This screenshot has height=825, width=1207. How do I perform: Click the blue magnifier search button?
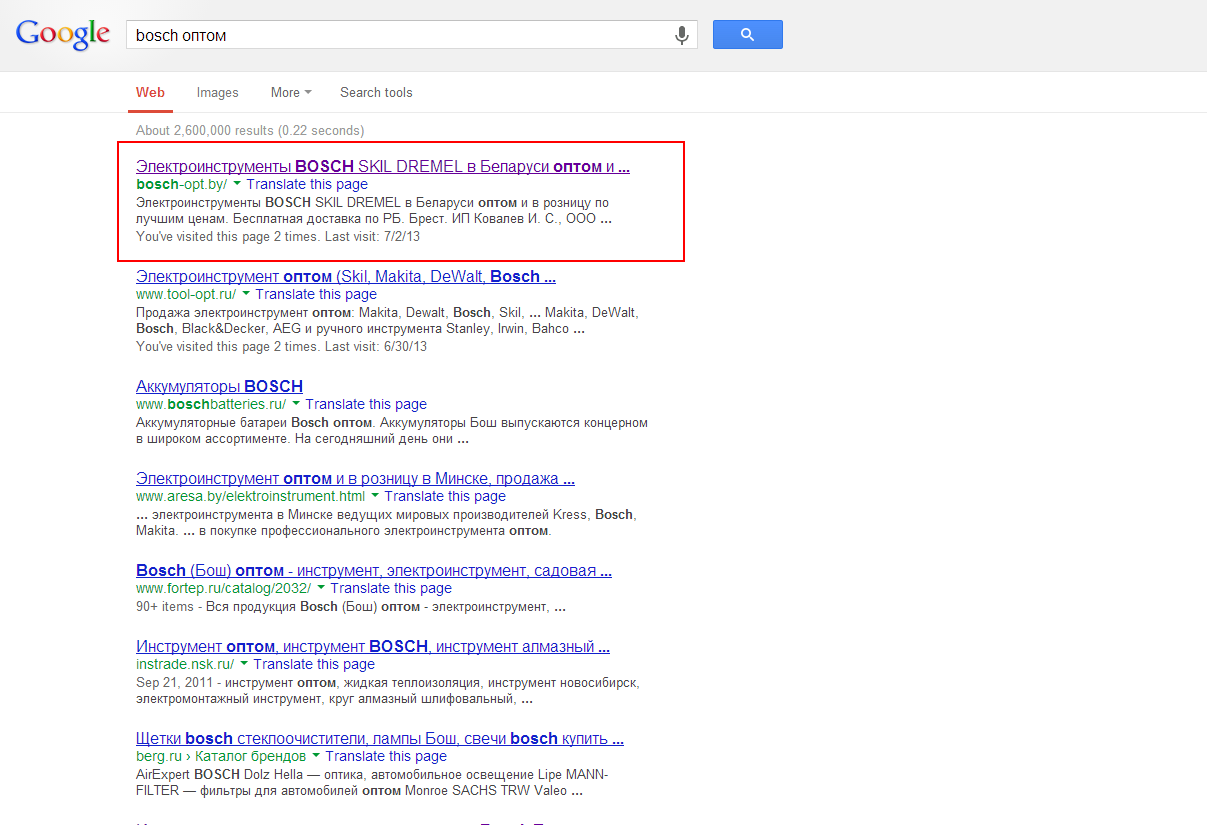click(748, 35)
